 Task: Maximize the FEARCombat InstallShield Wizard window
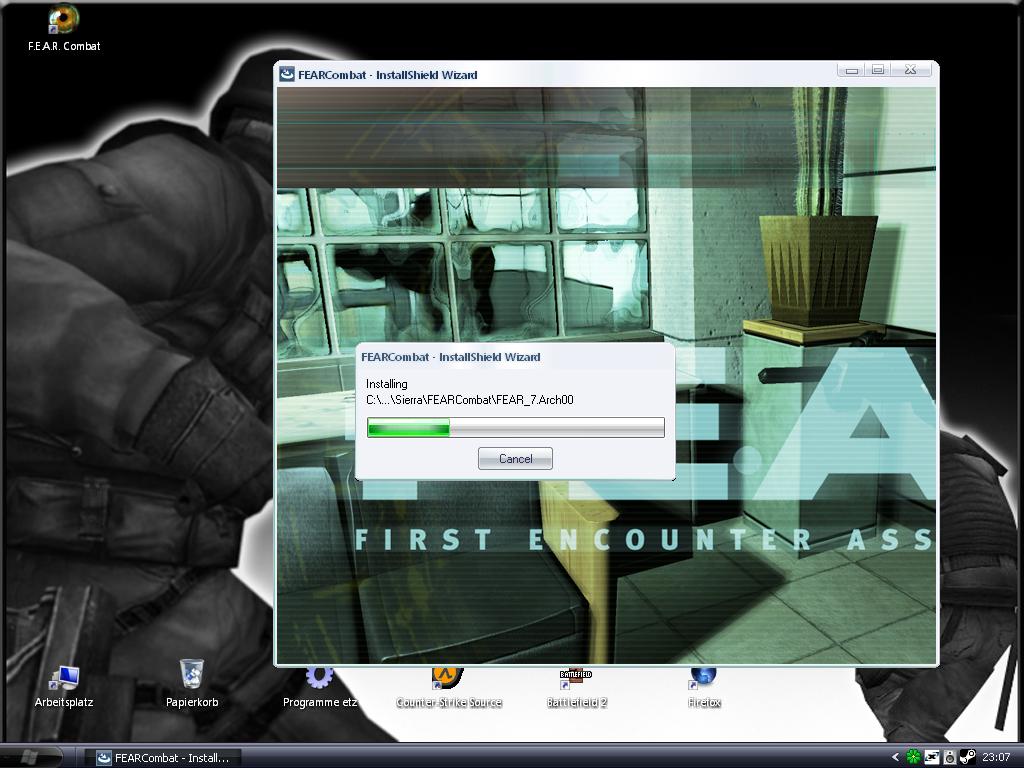click(878, 69)
